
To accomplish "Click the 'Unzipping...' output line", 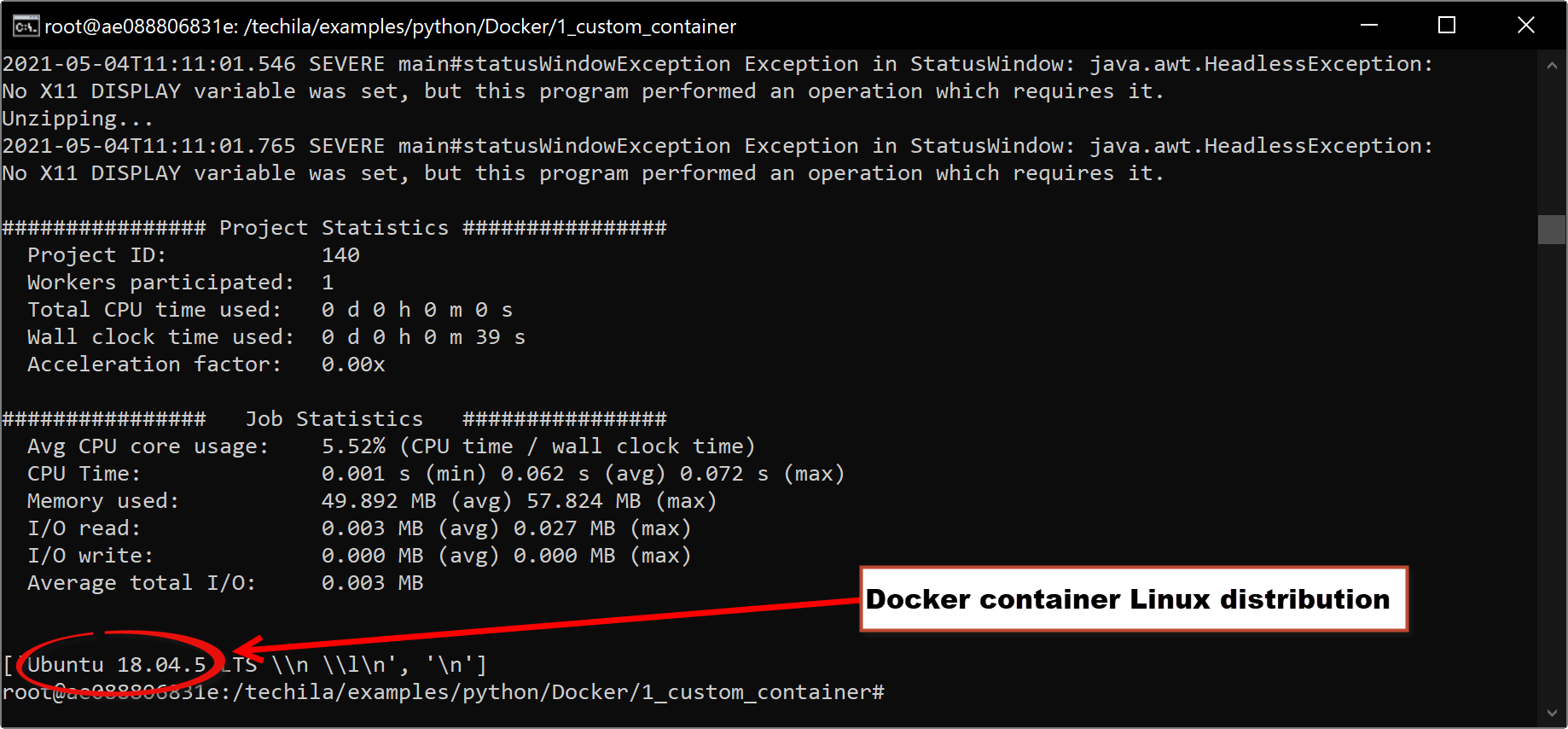I will pyautogui.click(x=78, y=119).
